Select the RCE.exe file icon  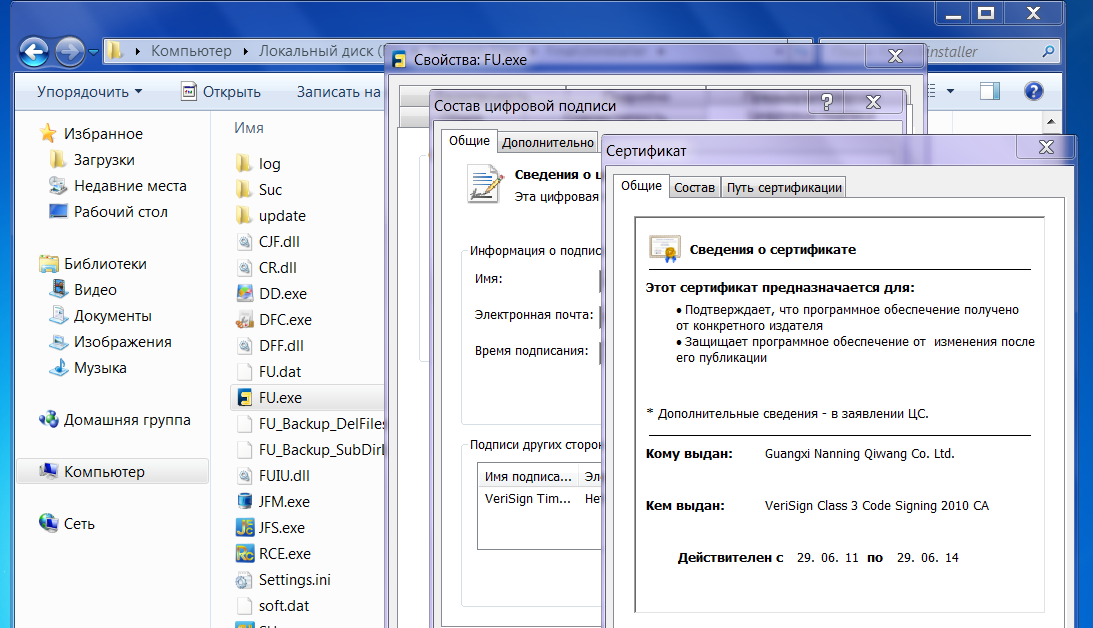click(x=245, y=553)
